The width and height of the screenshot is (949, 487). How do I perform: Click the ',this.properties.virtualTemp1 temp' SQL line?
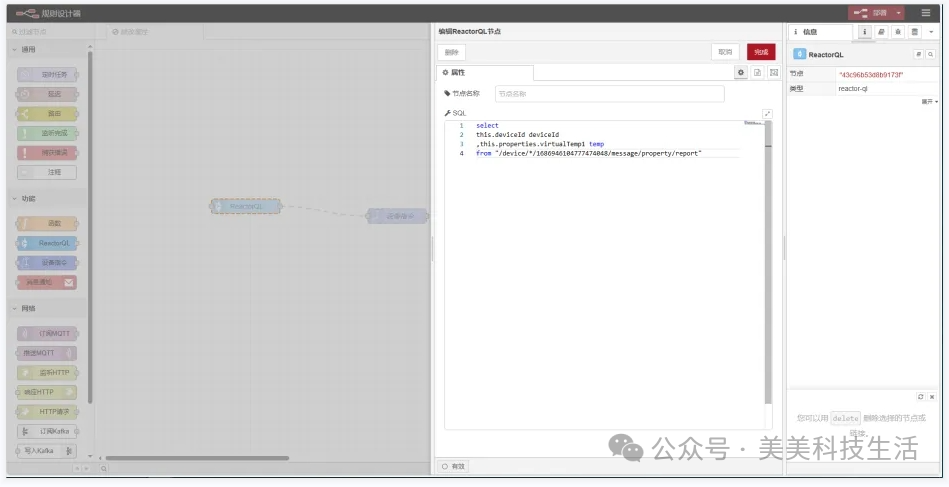[x=540, y=144]
